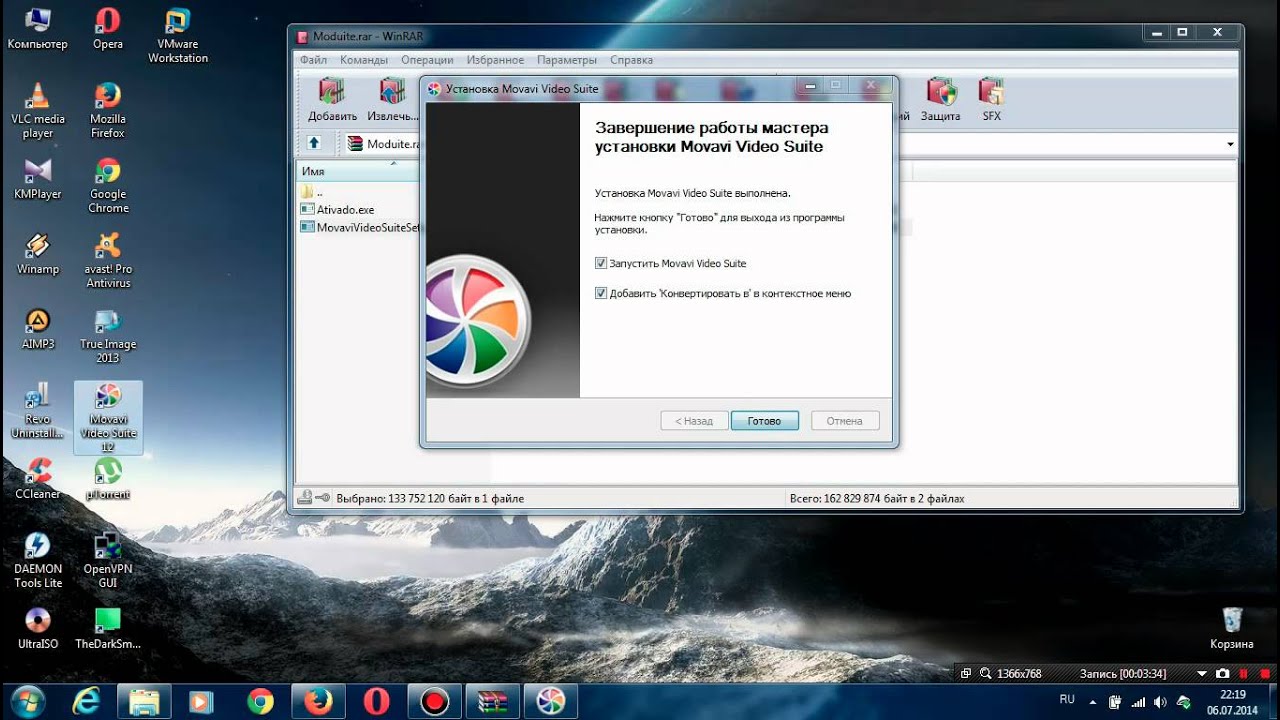Open the volume speaker tray icon
The image size is (1280, 720).
1160,701
